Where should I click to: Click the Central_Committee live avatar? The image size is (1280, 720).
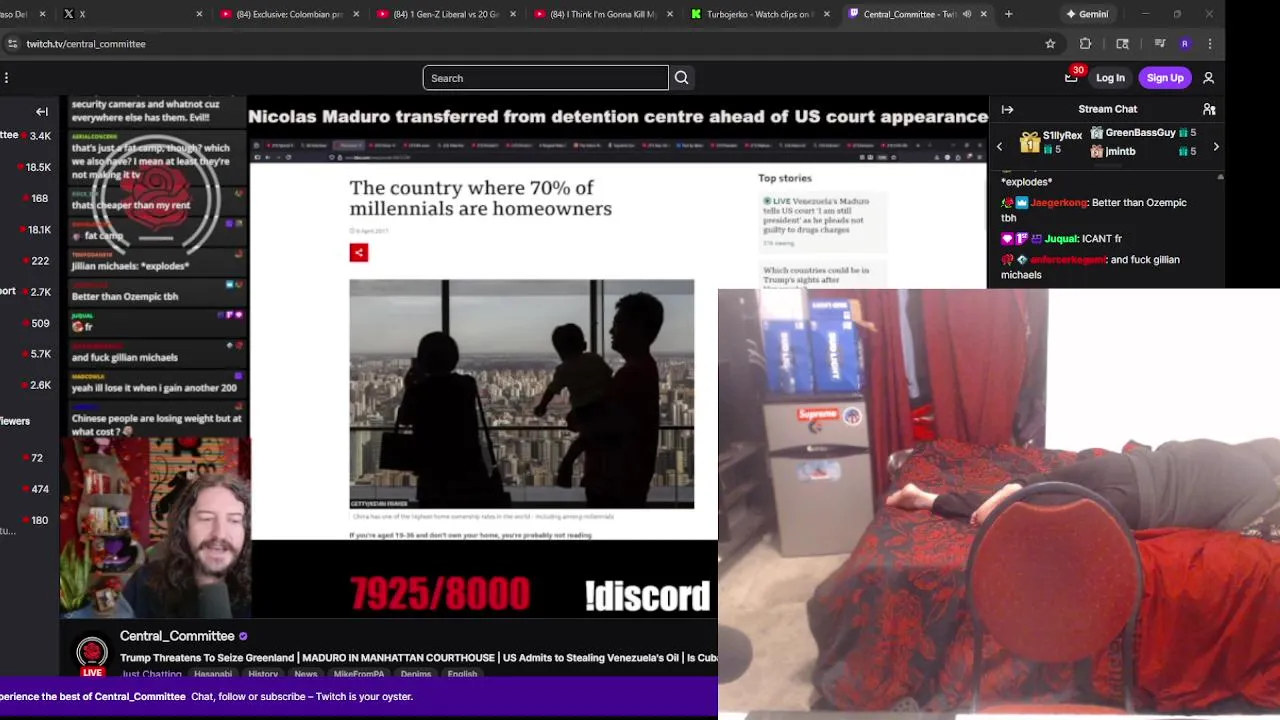click(92, 654)
